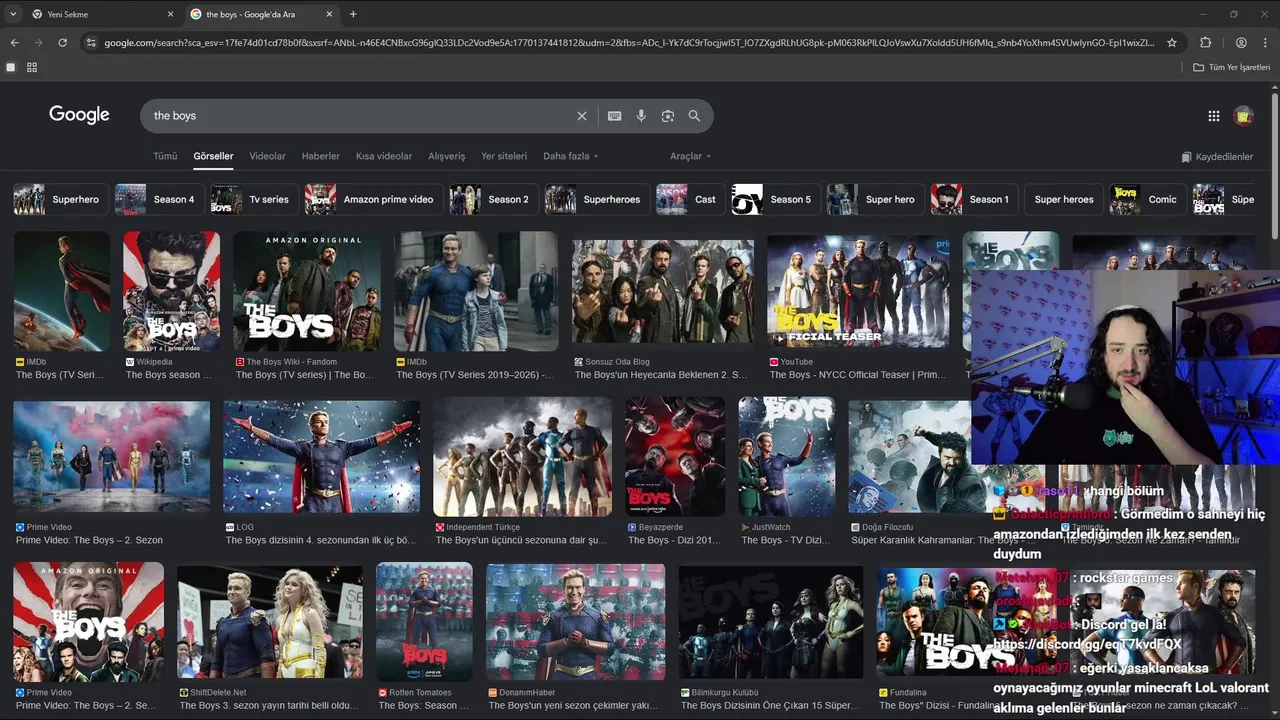Filter by Cast chip
The height and width of the screenshot is (720, 1280).
(689, 199)
